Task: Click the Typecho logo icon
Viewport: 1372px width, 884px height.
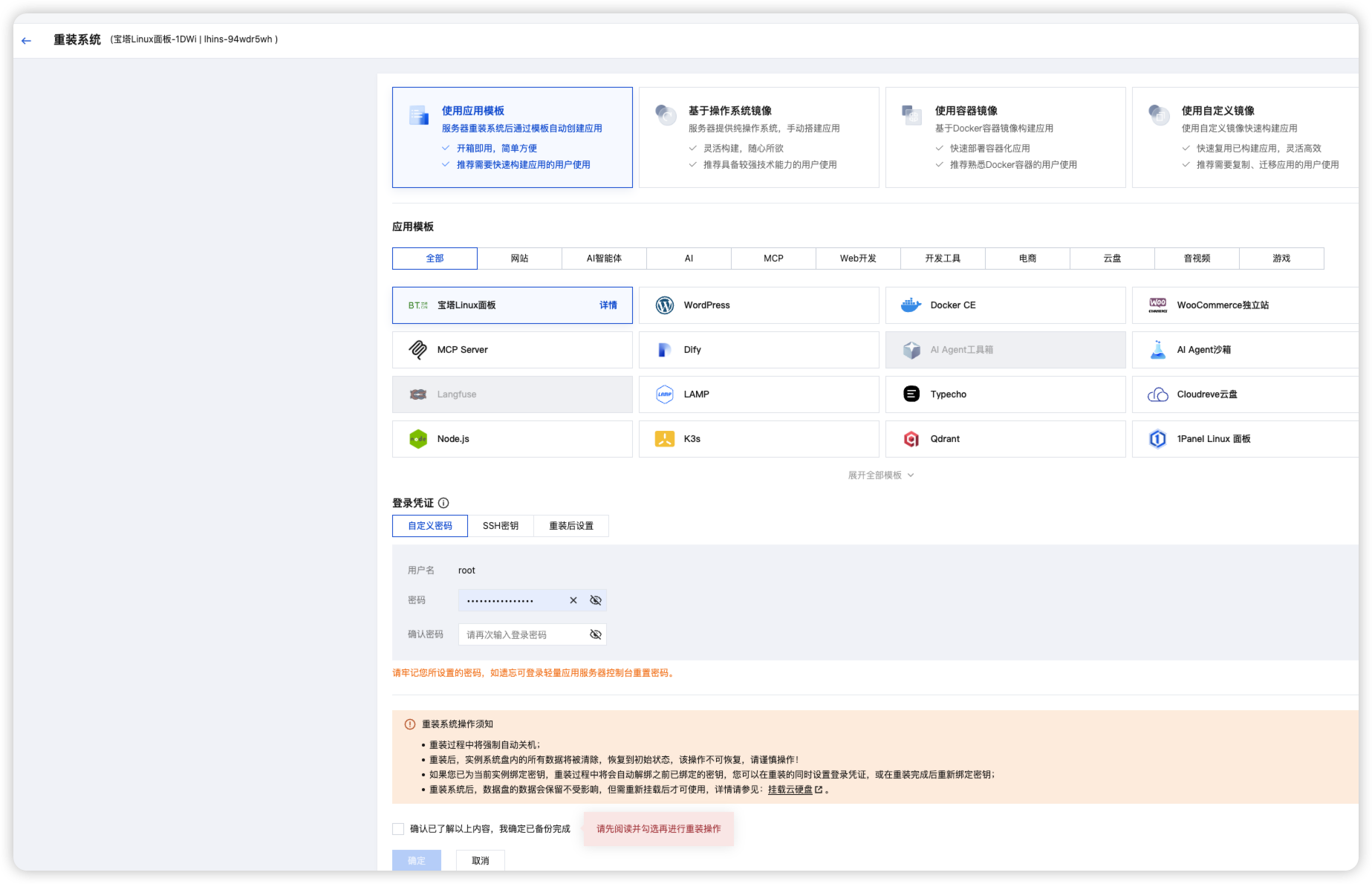Action: (911, 394)
